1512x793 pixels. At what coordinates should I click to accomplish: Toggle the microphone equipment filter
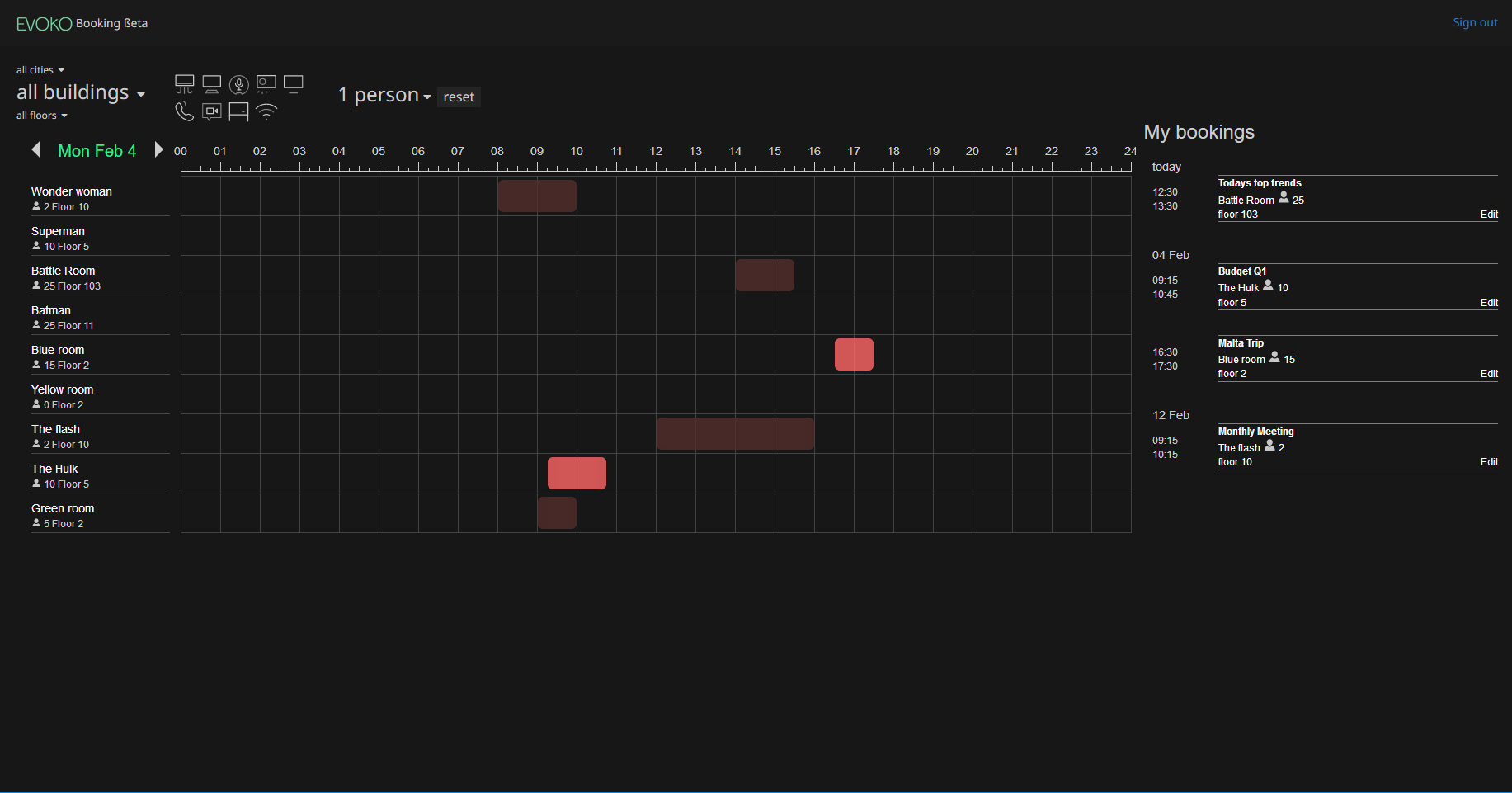pyautogui.click(x=239, y=84)
